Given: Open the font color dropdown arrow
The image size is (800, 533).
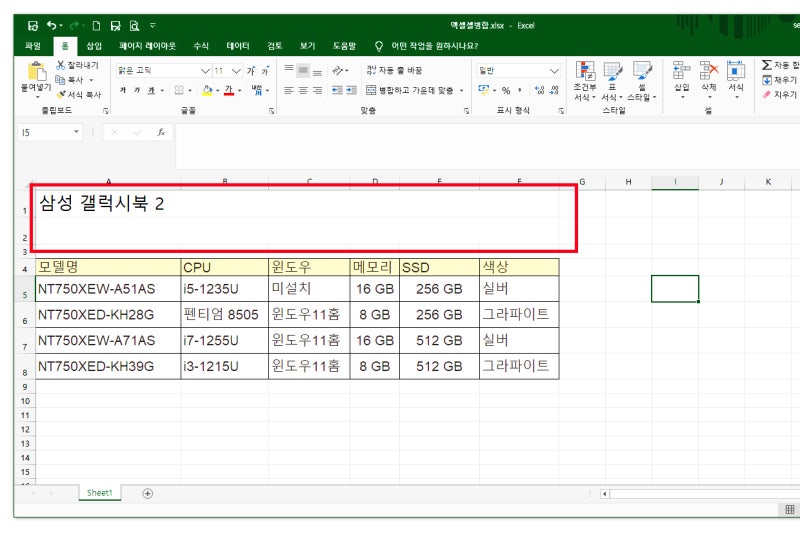Looking at the screenshot, I should tap(240, 91).
